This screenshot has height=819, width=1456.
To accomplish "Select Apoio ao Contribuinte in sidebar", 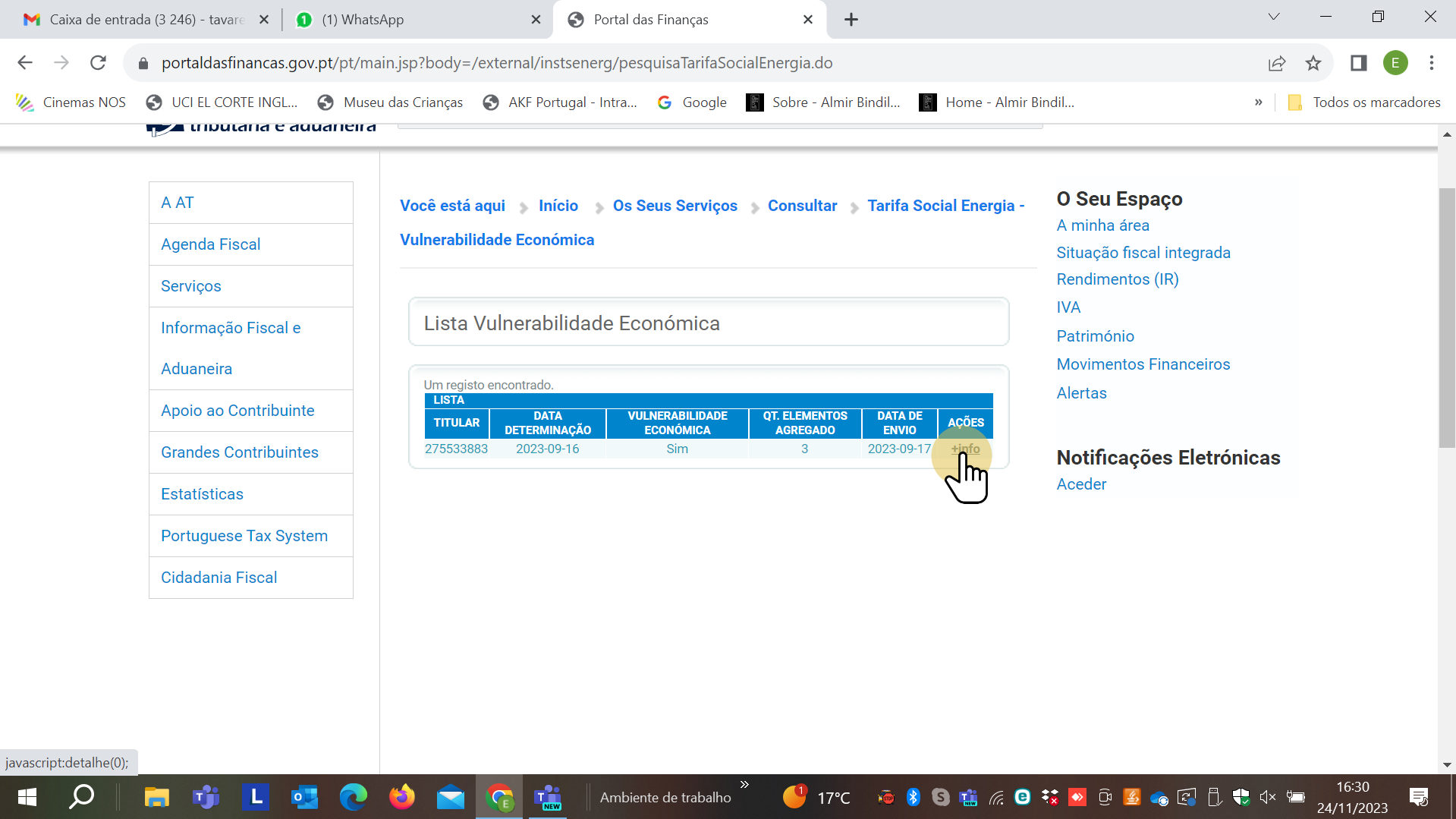I will (x=237, y=411).
